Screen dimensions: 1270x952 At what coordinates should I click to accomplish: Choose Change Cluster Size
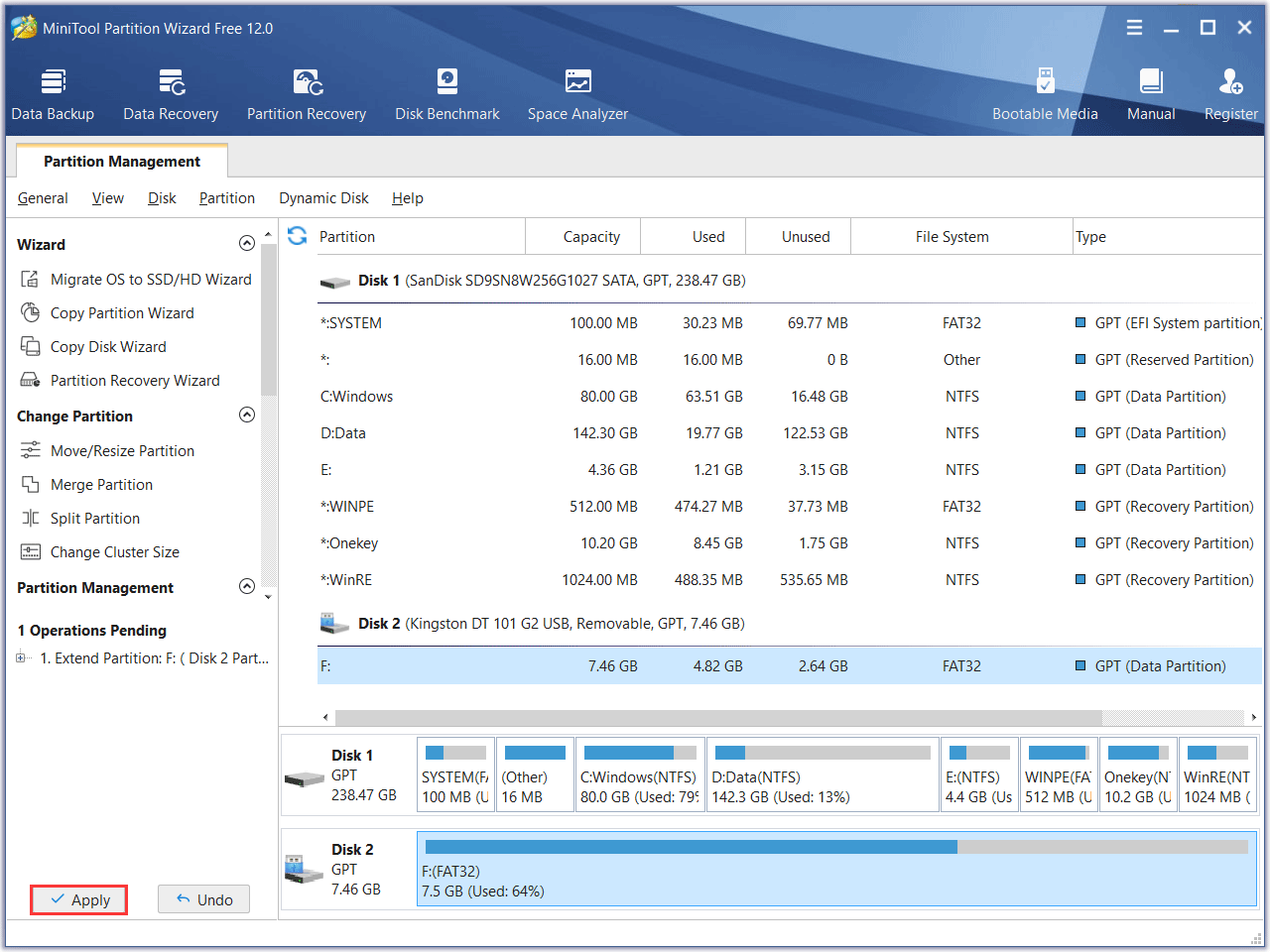(99, 552)
